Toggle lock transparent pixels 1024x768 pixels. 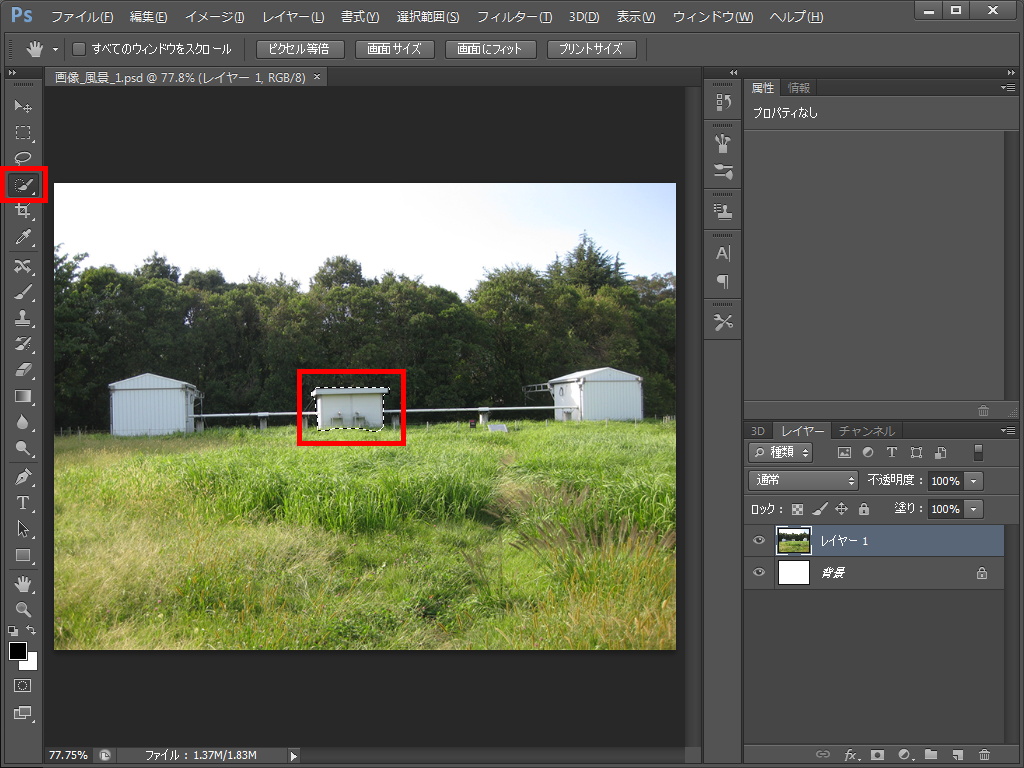tap(797, 509)
